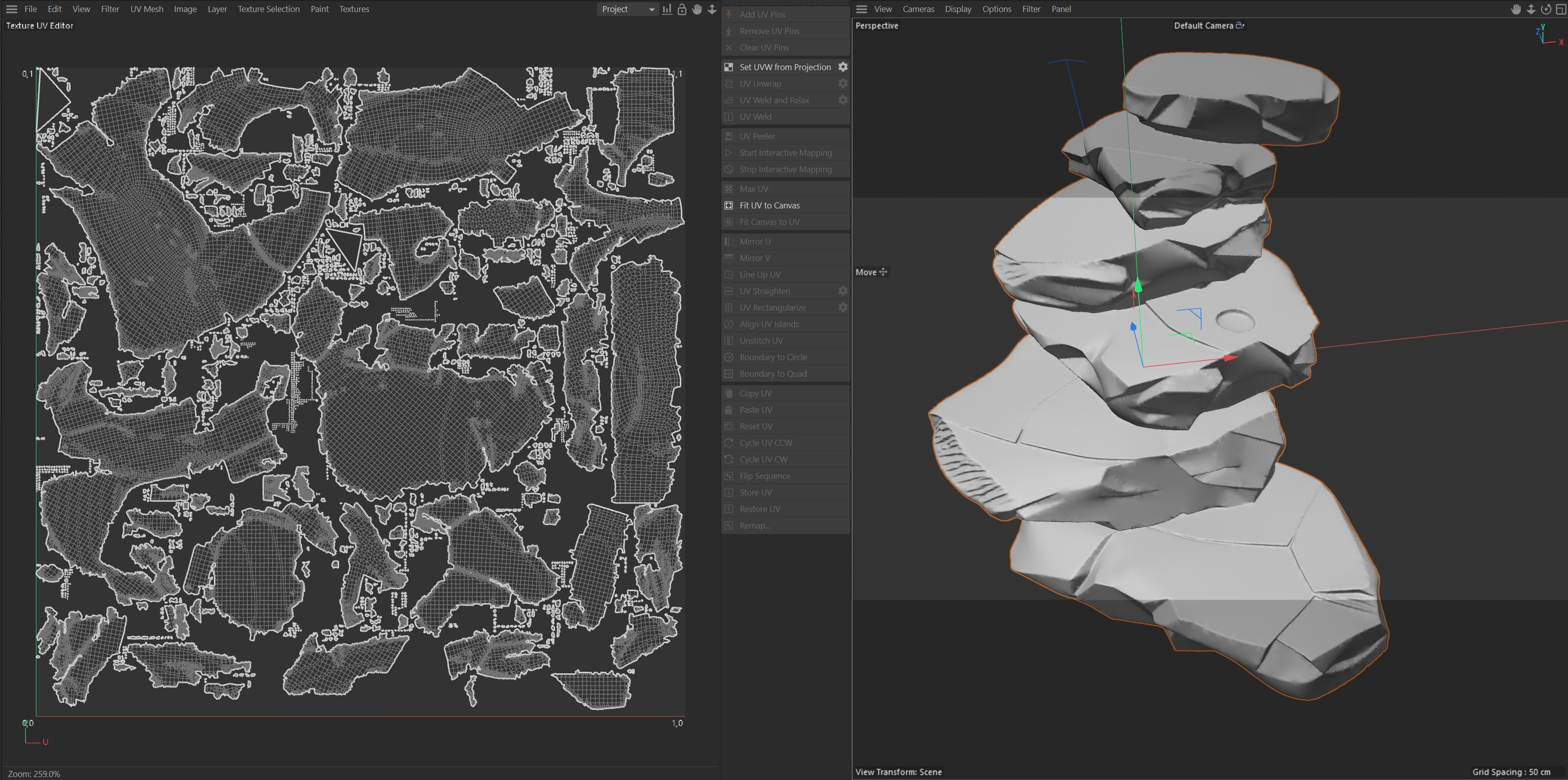Click the Set UVW from Projection checker icon
1568x780 pixels.
pyautogui.click(x=728, y=67)
